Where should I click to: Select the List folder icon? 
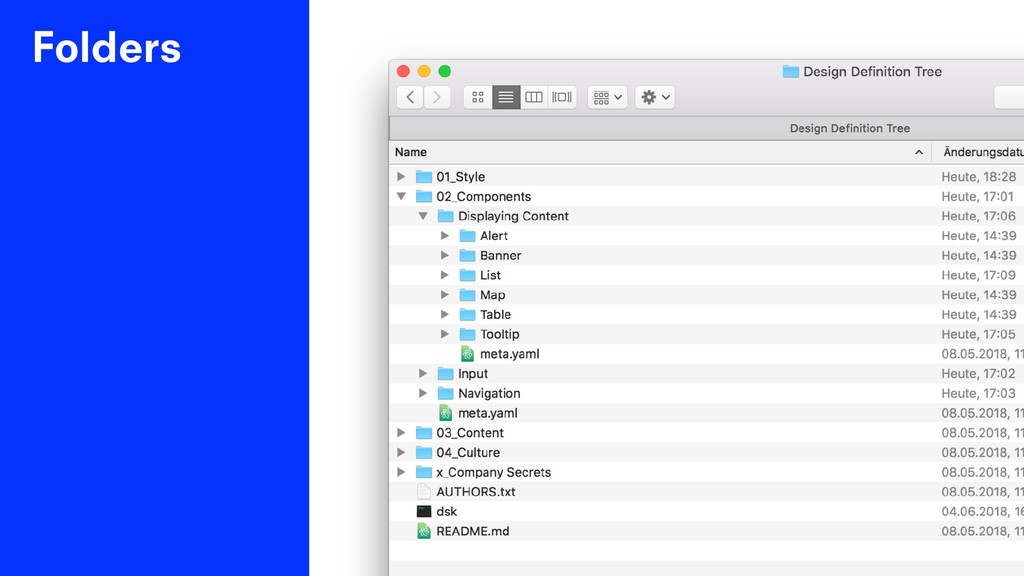468,275
